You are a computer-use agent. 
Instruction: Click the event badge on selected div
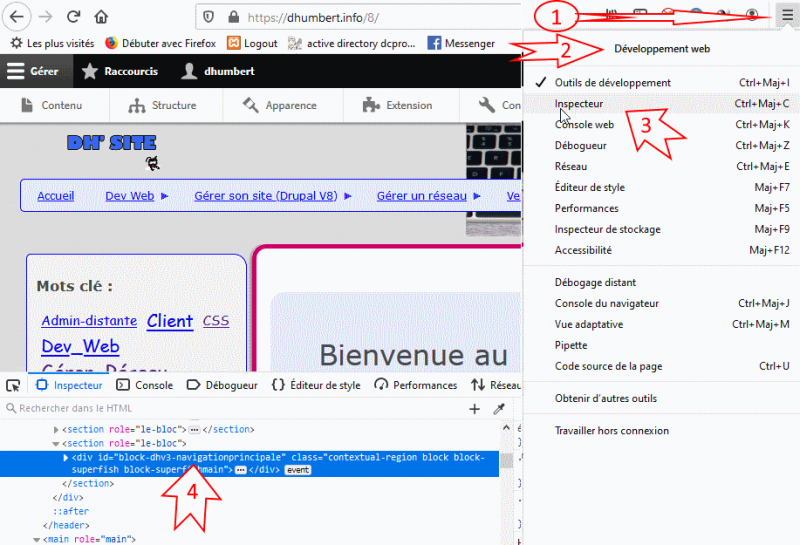[x=298, y=469]
